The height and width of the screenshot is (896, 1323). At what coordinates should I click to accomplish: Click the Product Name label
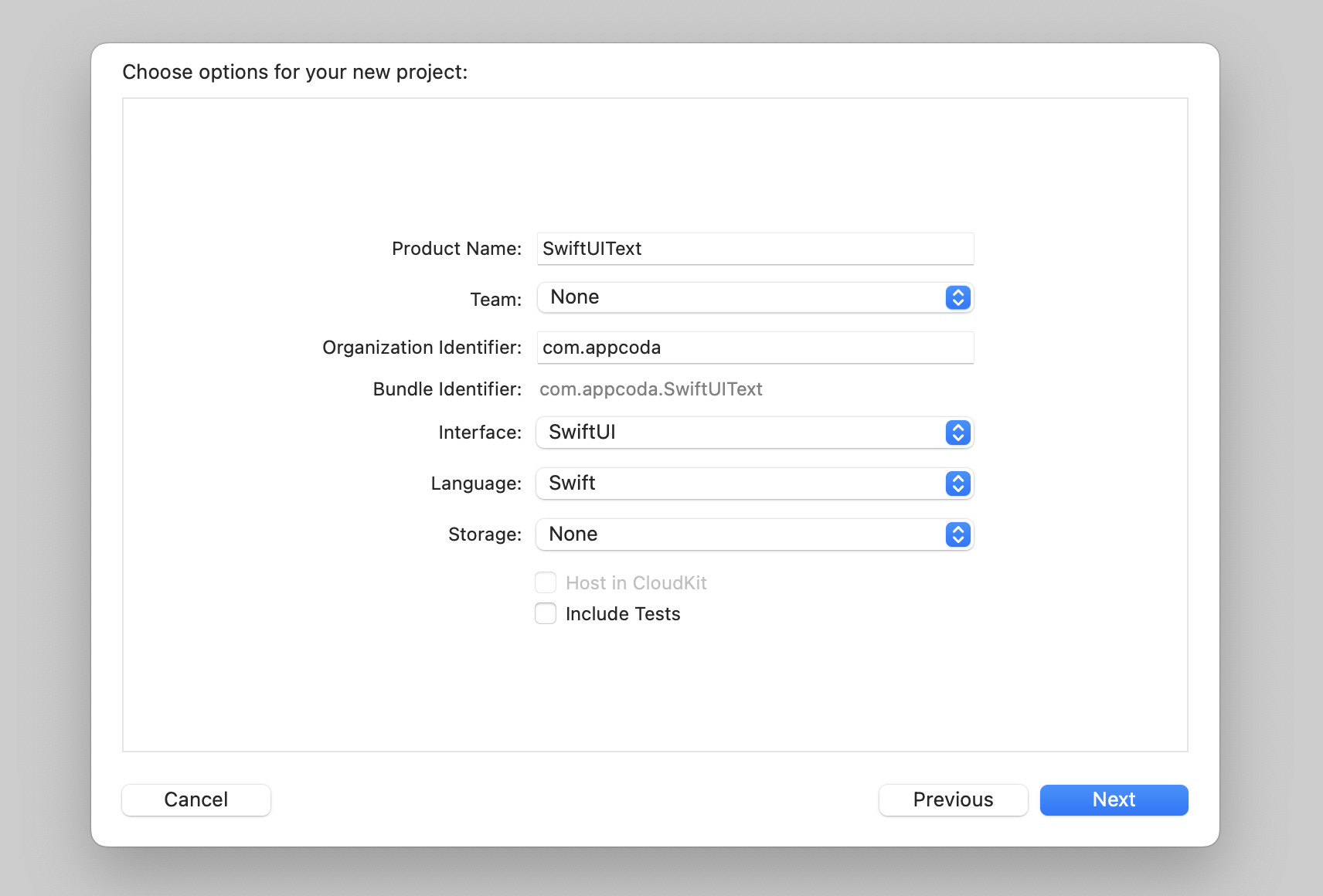point(457,249)
